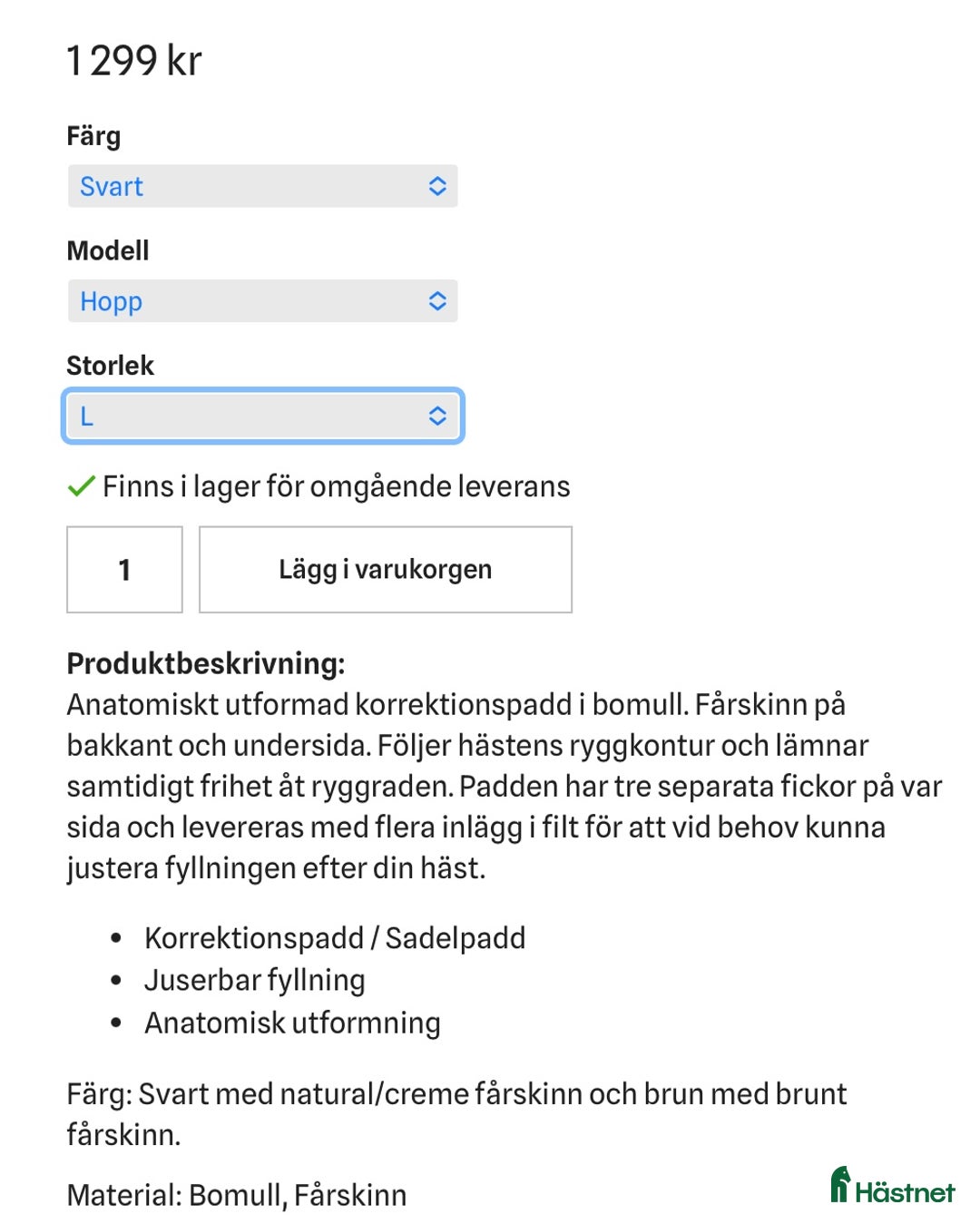Click the Storlek dropdown chevron arrows
The image size is (980, 1224).
(x=438, y=416)
